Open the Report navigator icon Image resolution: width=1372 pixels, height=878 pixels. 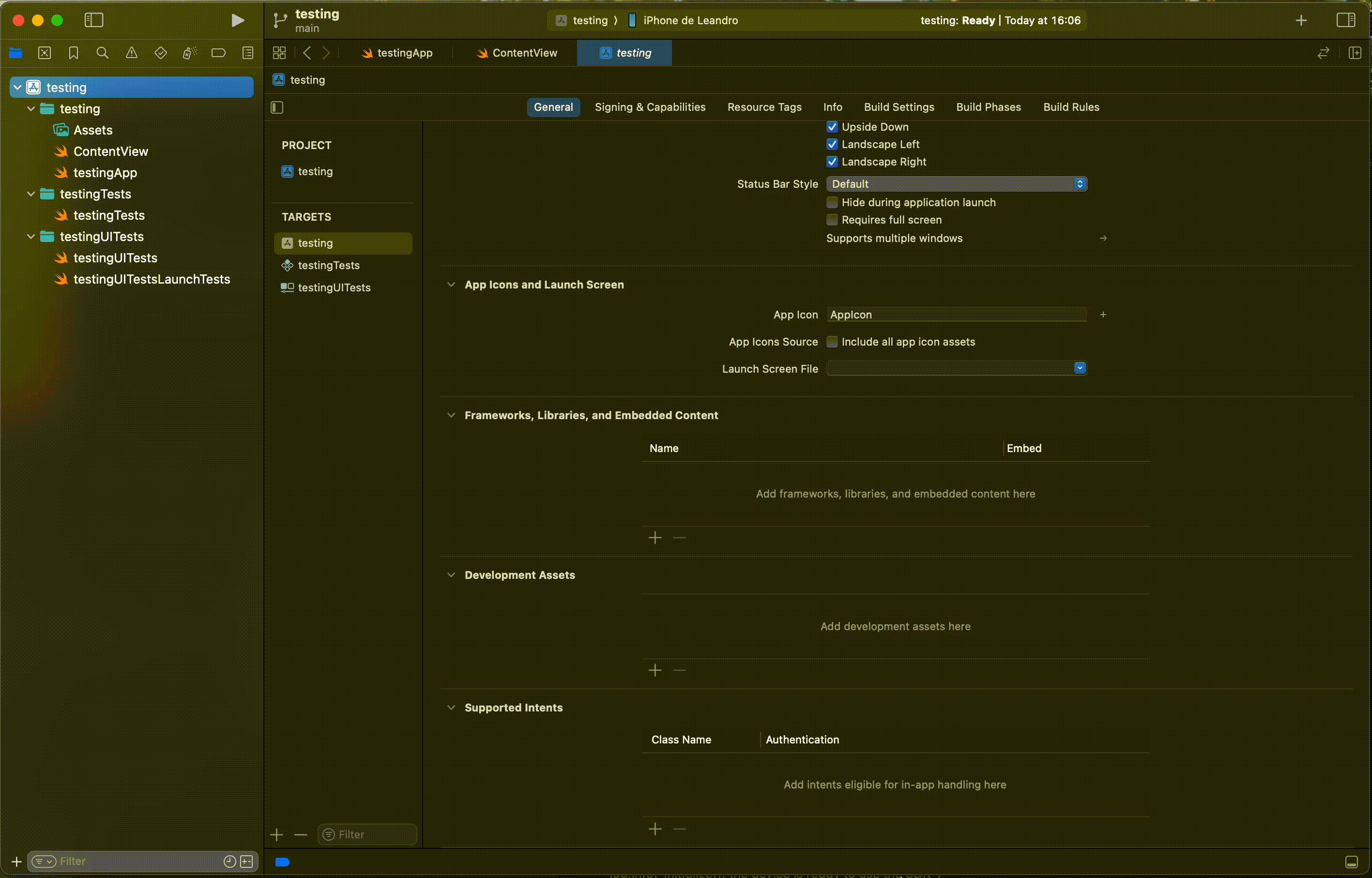247,53
